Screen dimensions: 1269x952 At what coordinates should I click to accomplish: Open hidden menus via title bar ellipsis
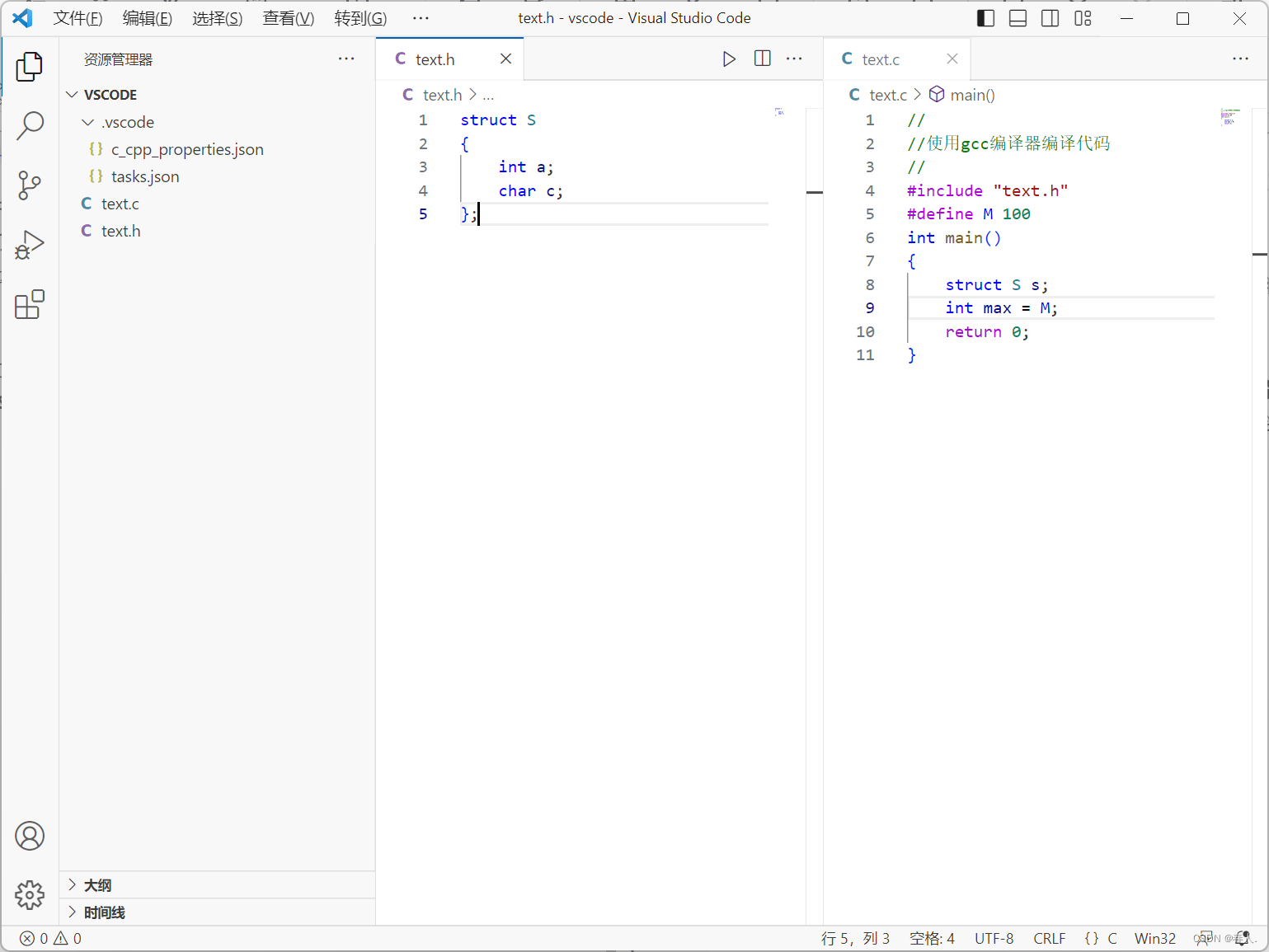[421, 18]
